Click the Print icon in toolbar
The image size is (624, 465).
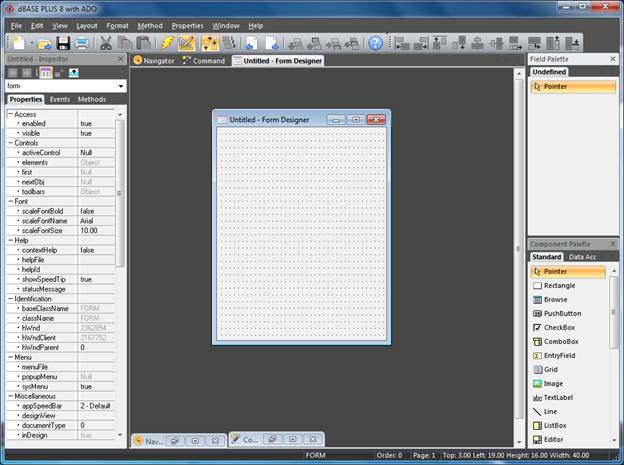81,43
